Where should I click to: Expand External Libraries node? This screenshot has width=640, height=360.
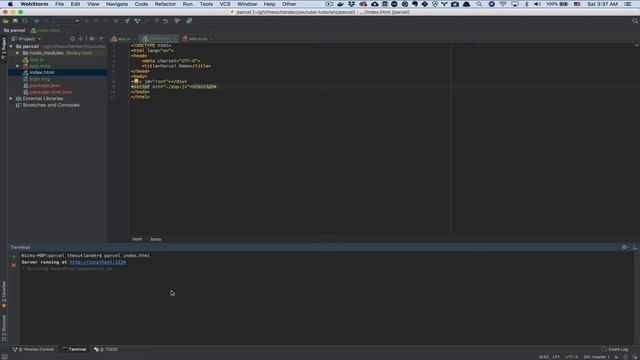(11, 99)
